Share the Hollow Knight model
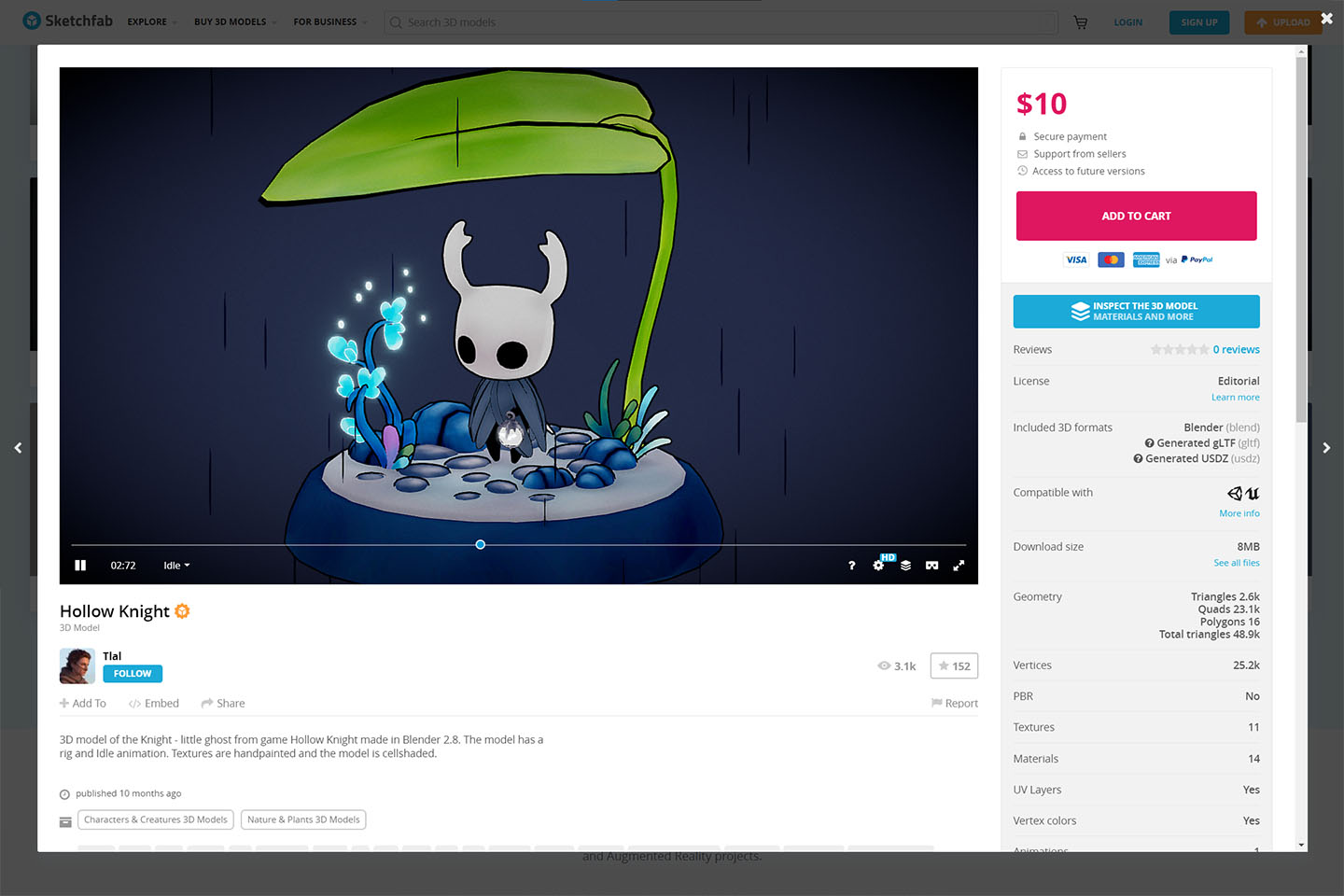The image size is (1344, 896). click(223, 704)
